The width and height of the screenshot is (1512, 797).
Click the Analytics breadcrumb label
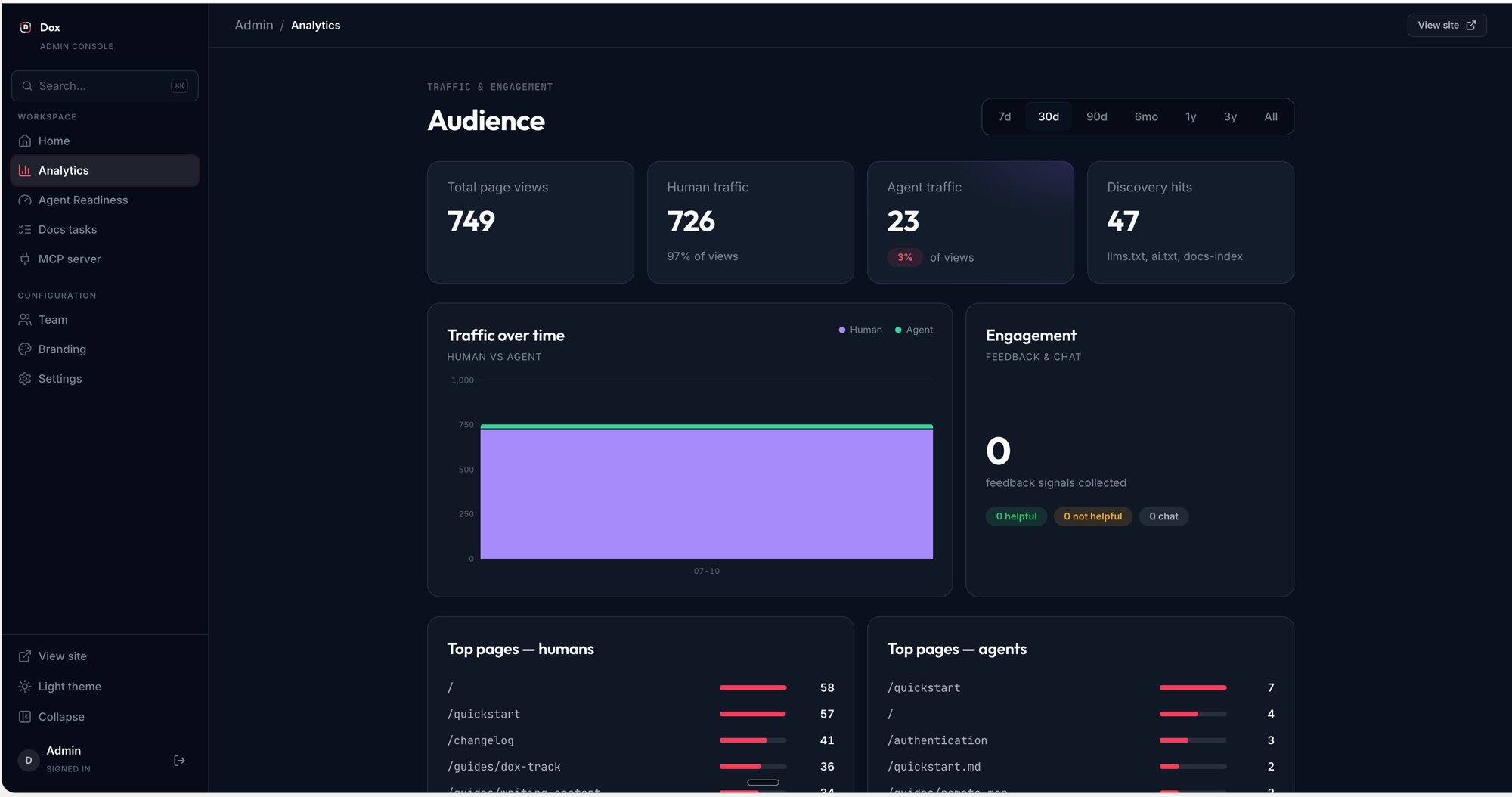tap(315, 25)
